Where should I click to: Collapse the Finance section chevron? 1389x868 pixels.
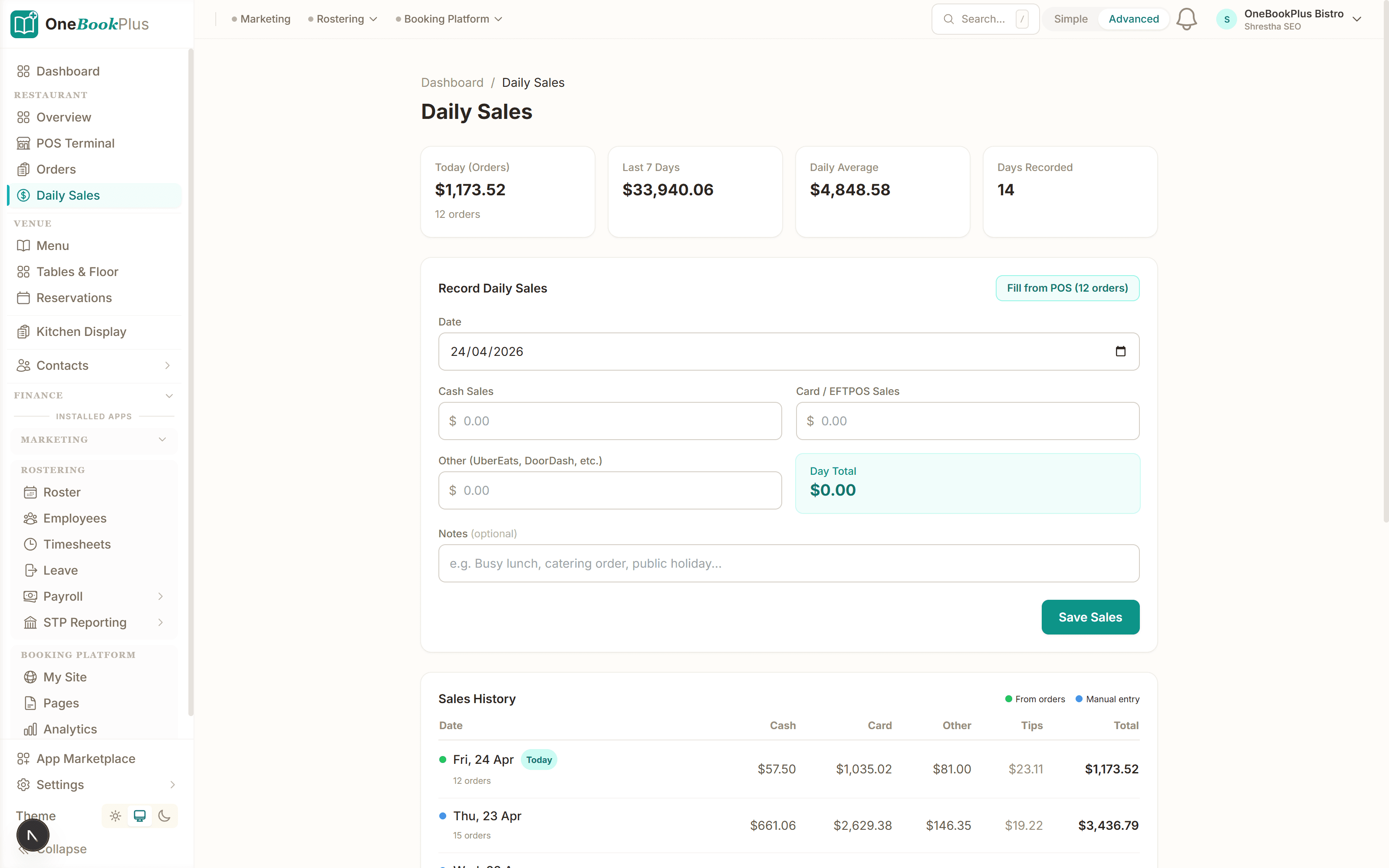pos(169,395)
